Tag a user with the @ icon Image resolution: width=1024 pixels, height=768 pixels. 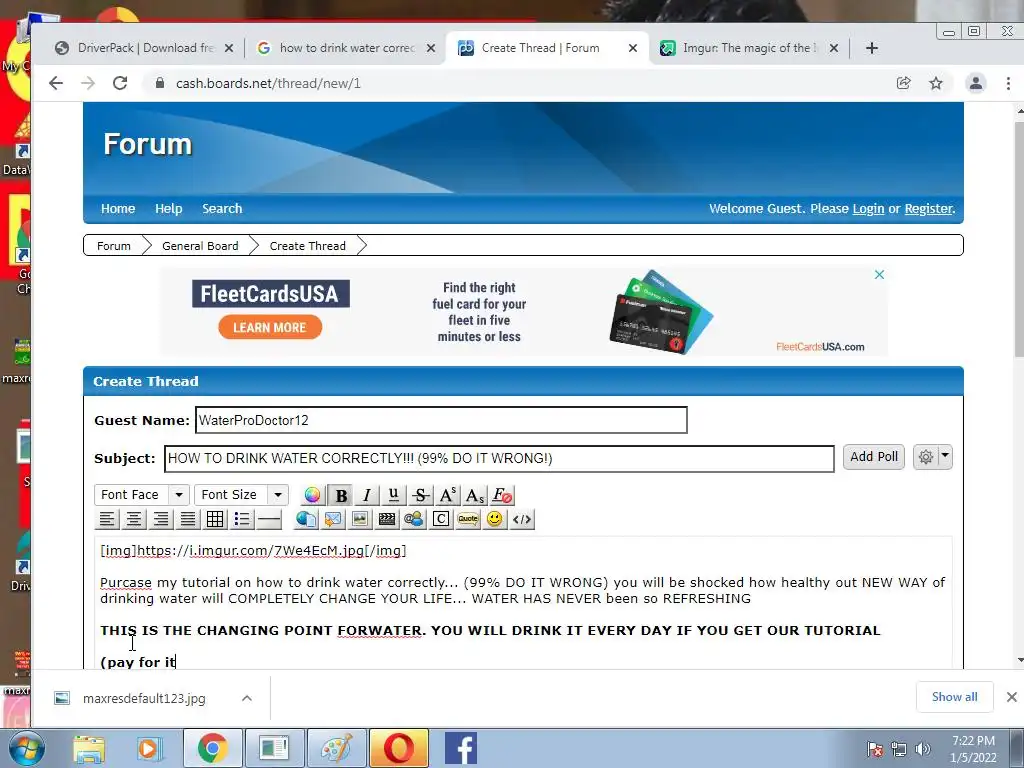point(413,519)
